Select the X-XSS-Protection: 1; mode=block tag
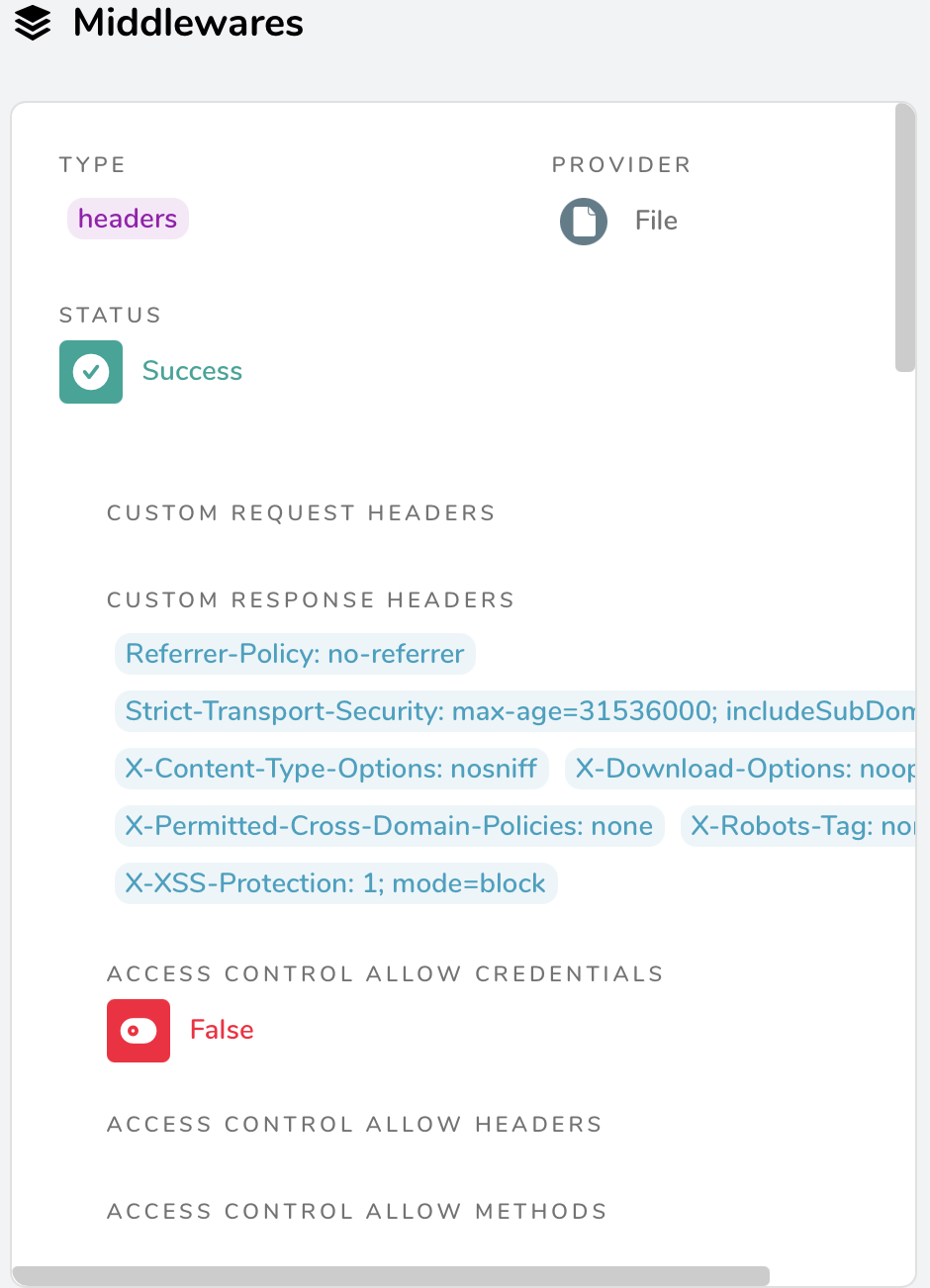 336,883
